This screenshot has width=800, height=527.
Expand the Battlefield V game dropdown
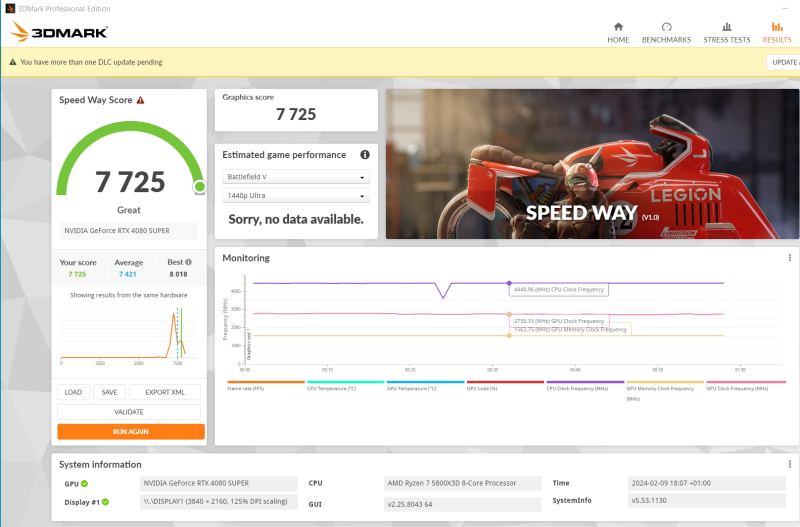[x=296, y=177]
